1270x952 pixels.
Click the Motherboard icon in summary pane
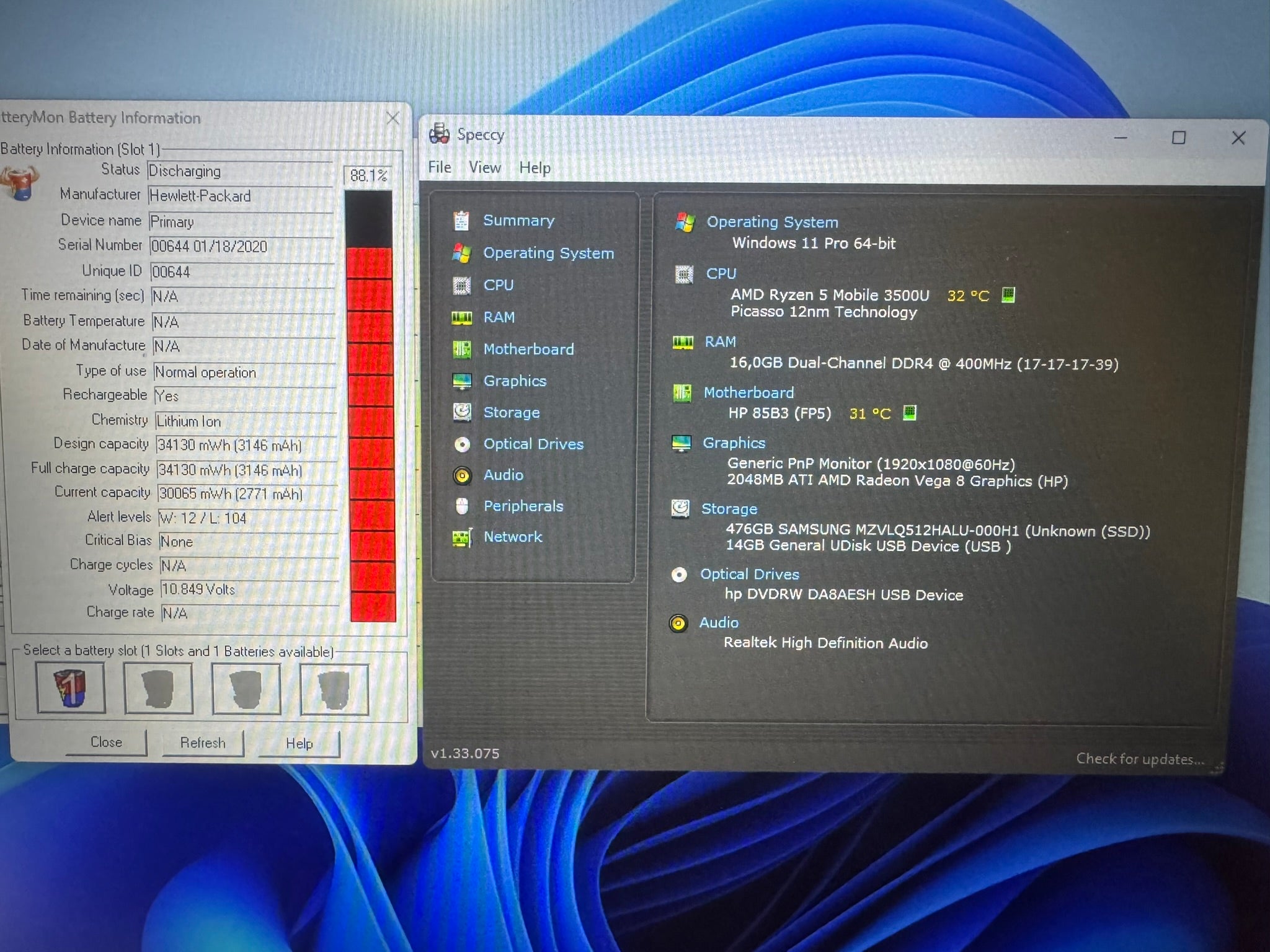682,392
